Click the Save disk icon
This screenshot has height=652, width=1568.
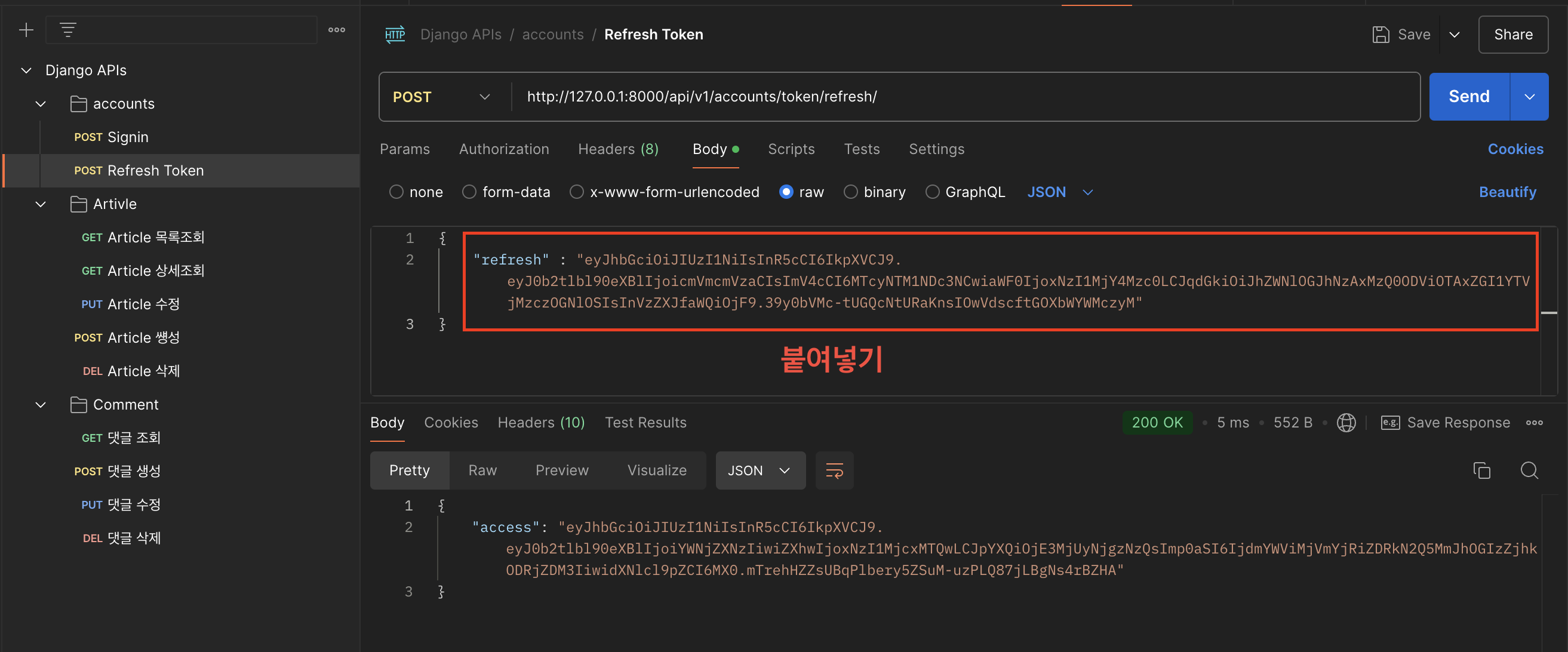(x=1381, y=35)
